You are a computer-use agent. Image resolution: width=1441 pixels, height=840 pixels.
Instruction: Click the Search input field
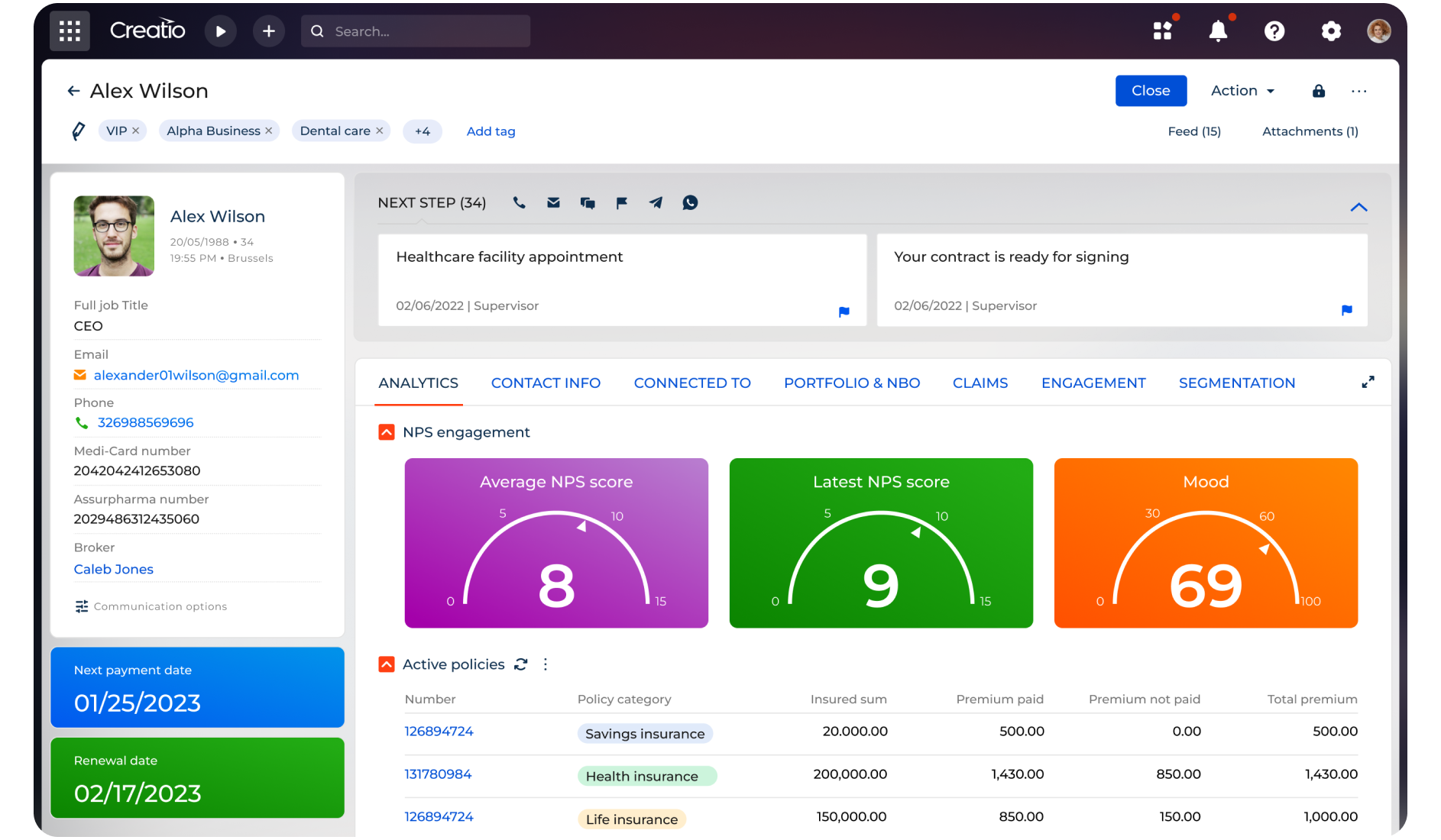pos(416,31)
